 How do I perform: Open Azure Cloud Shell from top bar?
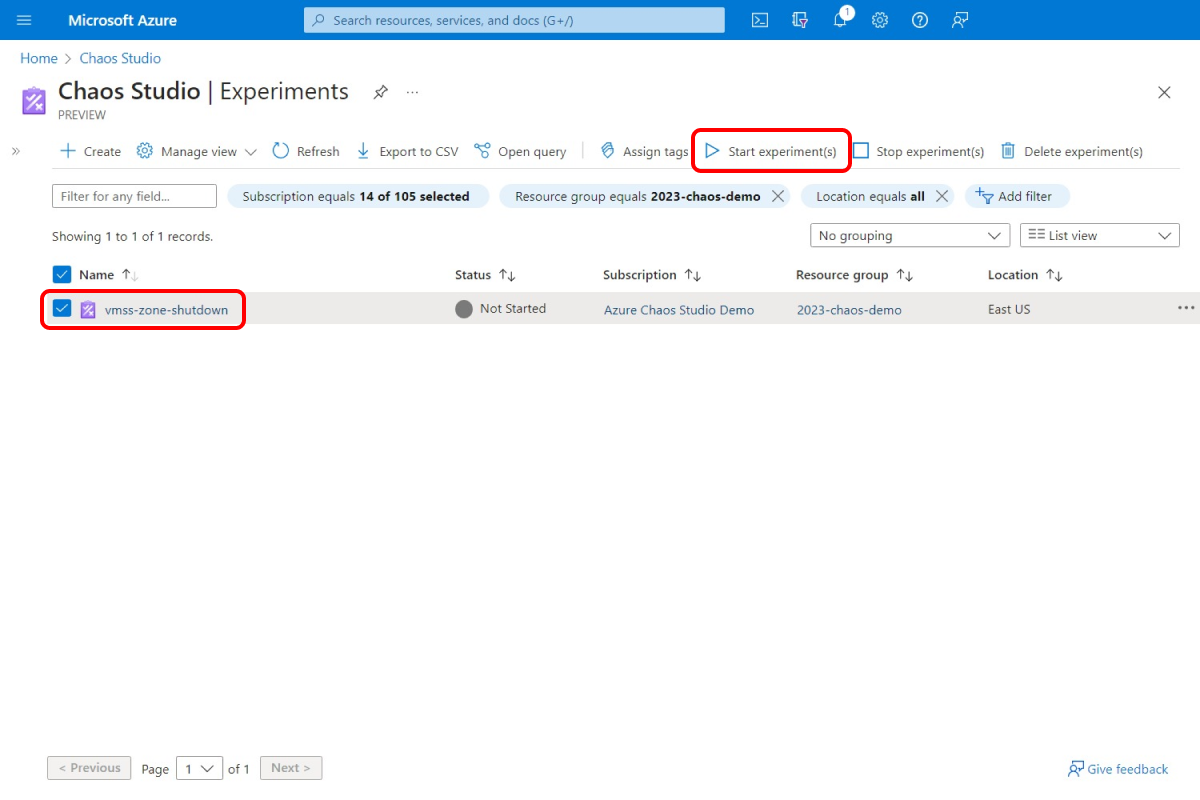[759, 20]
